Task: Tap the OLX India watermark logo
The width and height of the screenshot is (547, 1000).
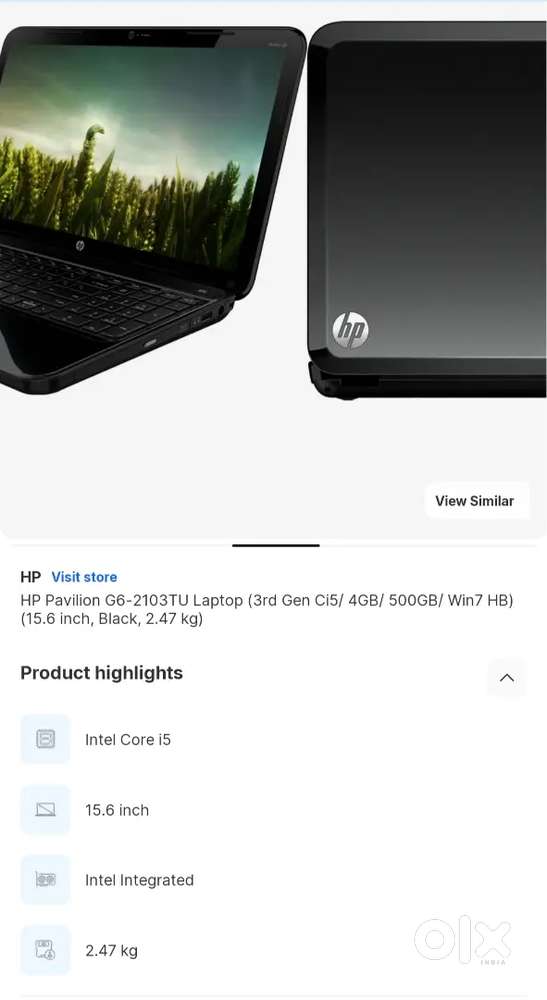Action: [x=462, y=941]
